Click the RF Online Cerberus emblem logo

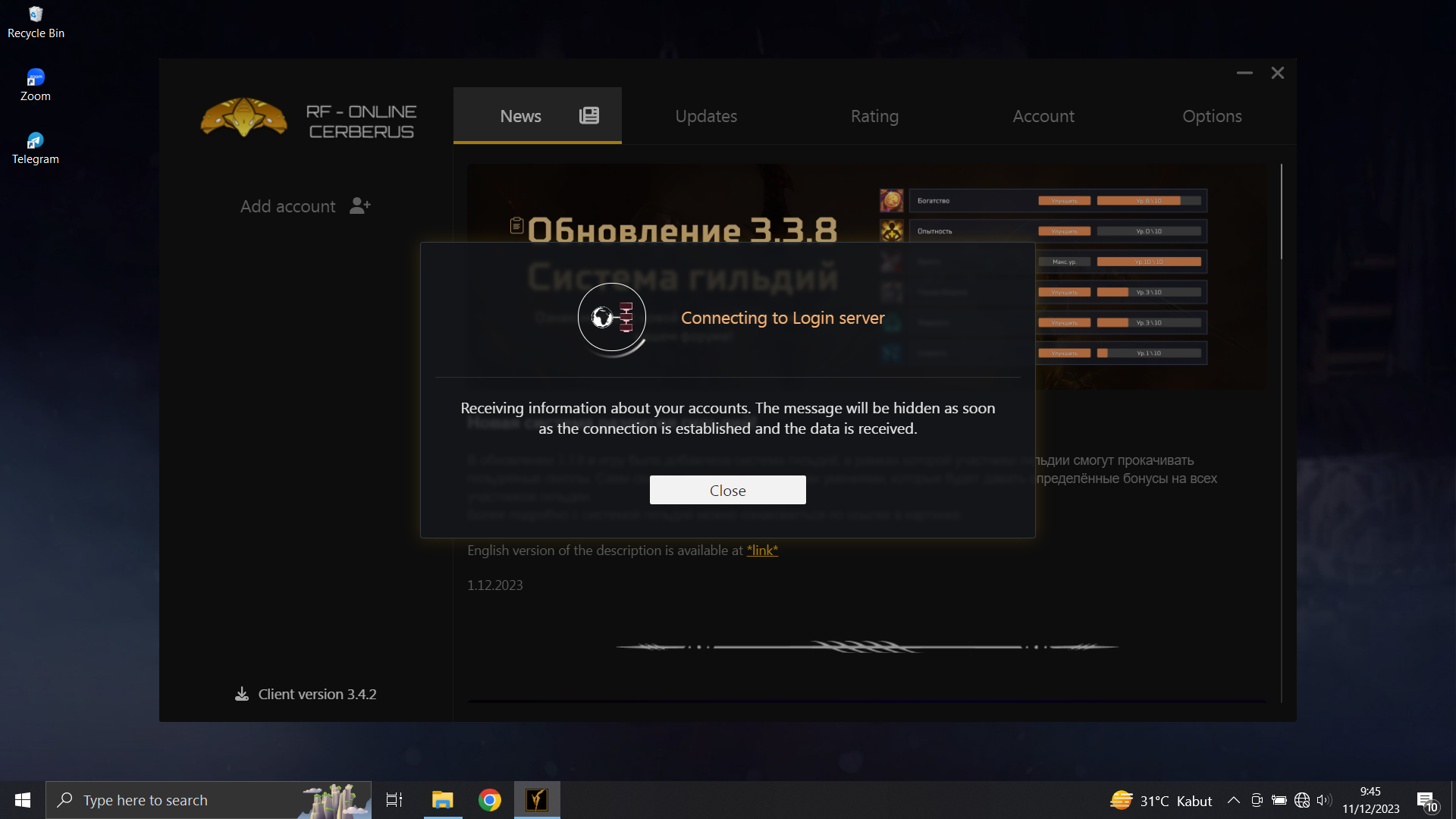point(243,118)
